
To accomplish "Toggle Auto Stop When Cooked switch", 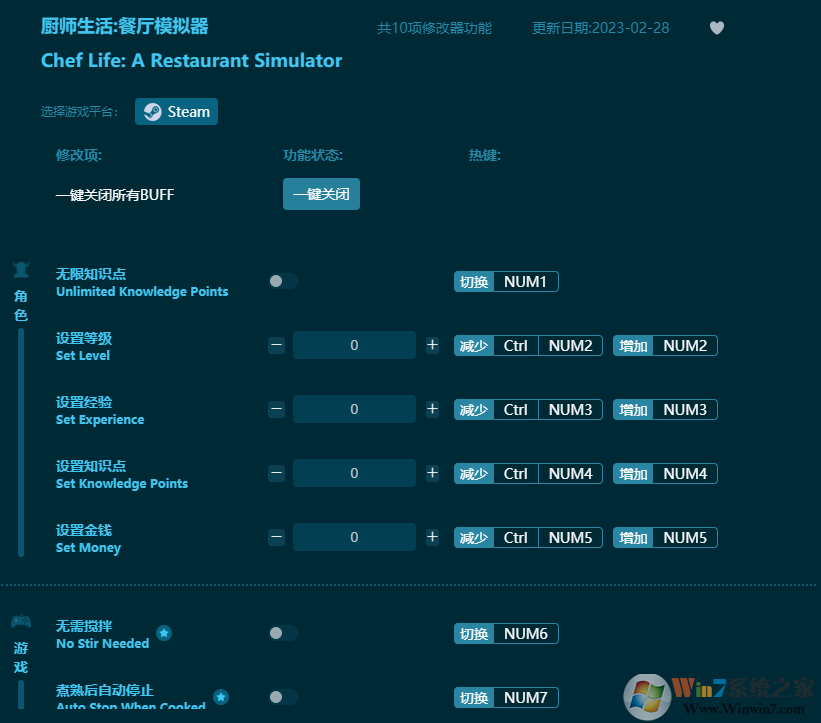I will pyautogui.click(x=283, y=697).
